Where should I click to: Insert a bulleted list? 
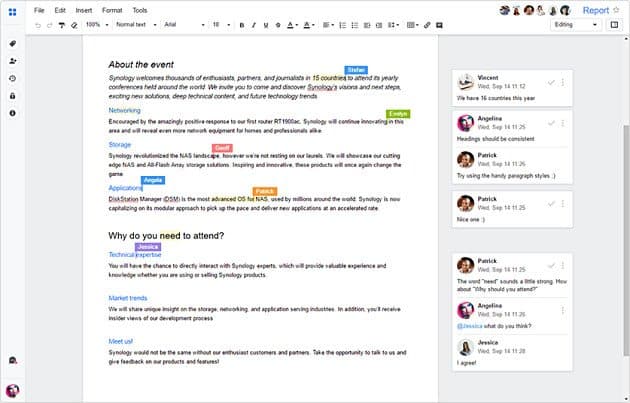[355, 25]
